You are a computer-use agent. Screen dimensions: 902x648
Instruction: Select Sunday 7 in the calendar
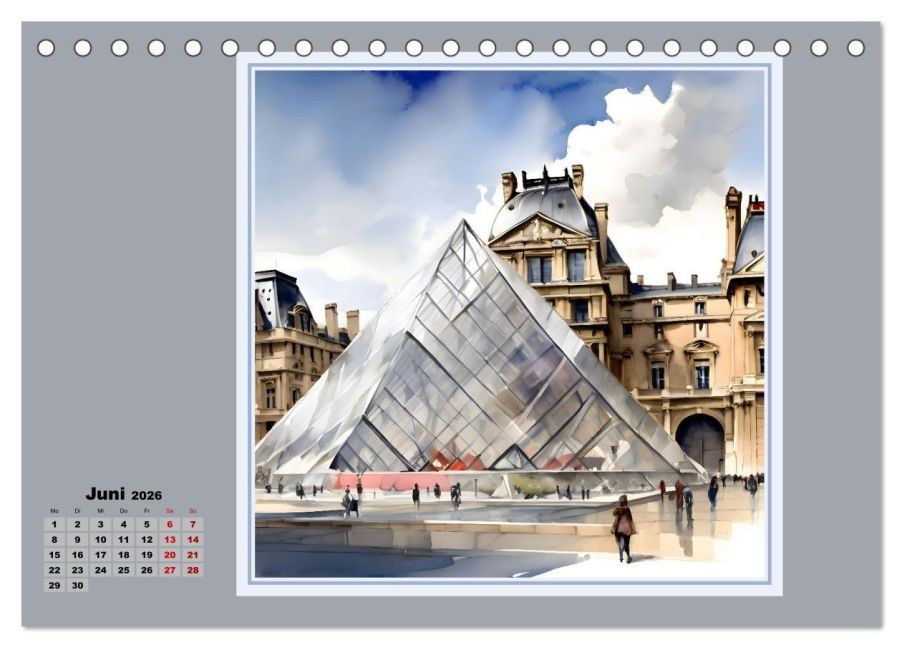tap(193, 524)
